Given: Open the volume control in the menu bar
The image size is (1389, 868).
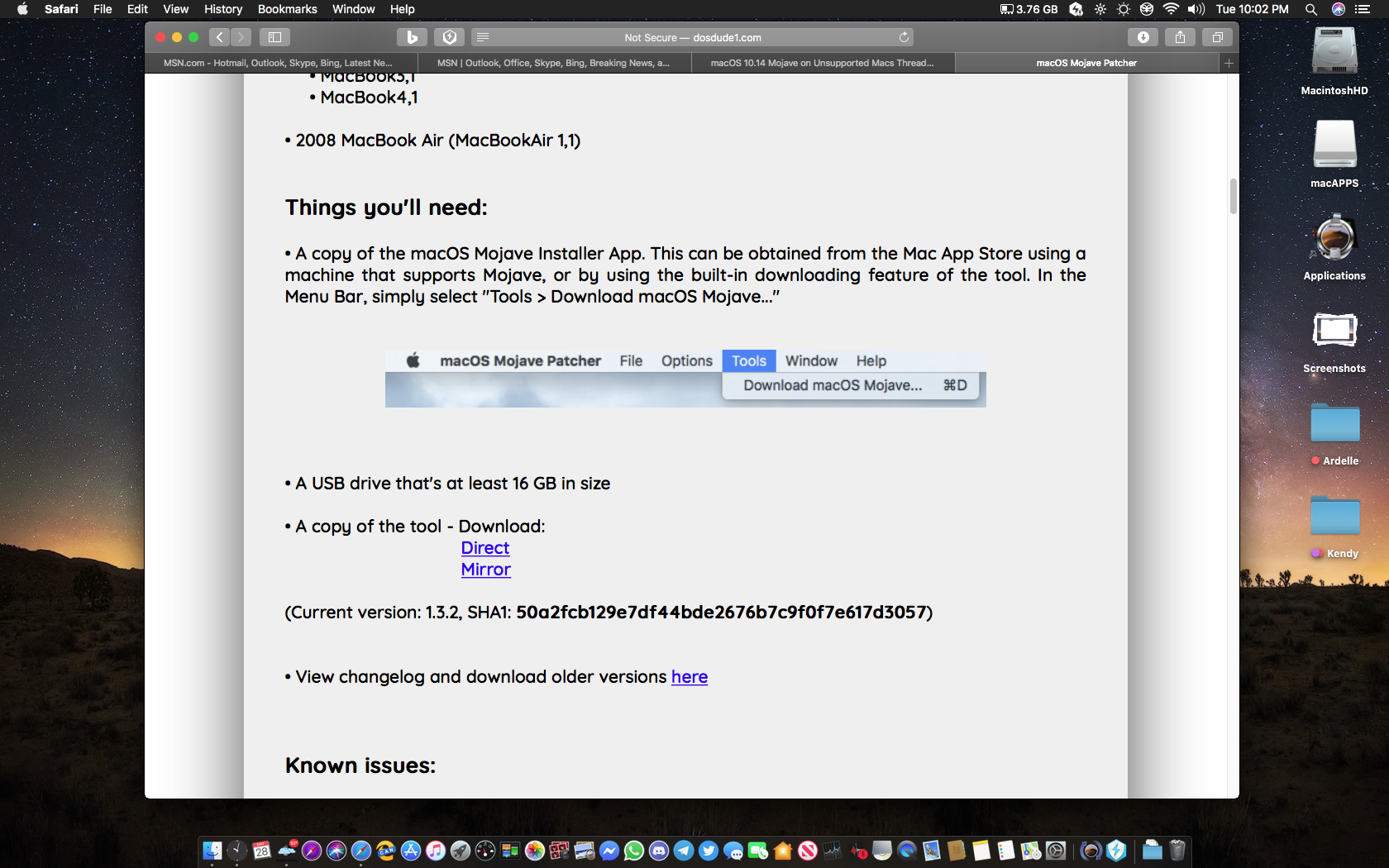Looking at the screenshot, I should 1196,9.
